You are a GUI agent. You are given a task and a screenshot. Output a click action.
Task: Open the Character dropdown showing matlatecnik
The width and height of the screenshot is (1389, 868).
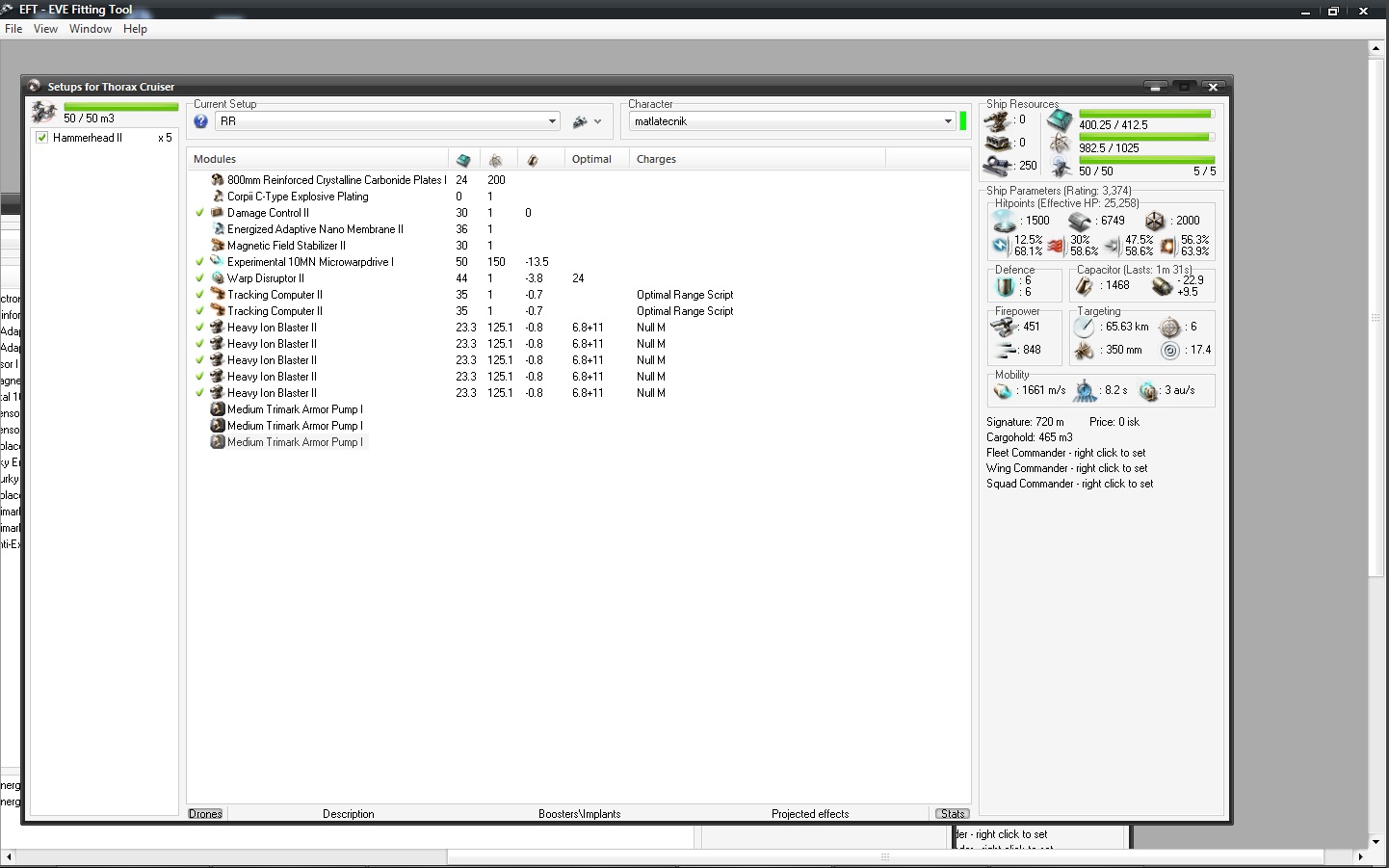(792, 121)
